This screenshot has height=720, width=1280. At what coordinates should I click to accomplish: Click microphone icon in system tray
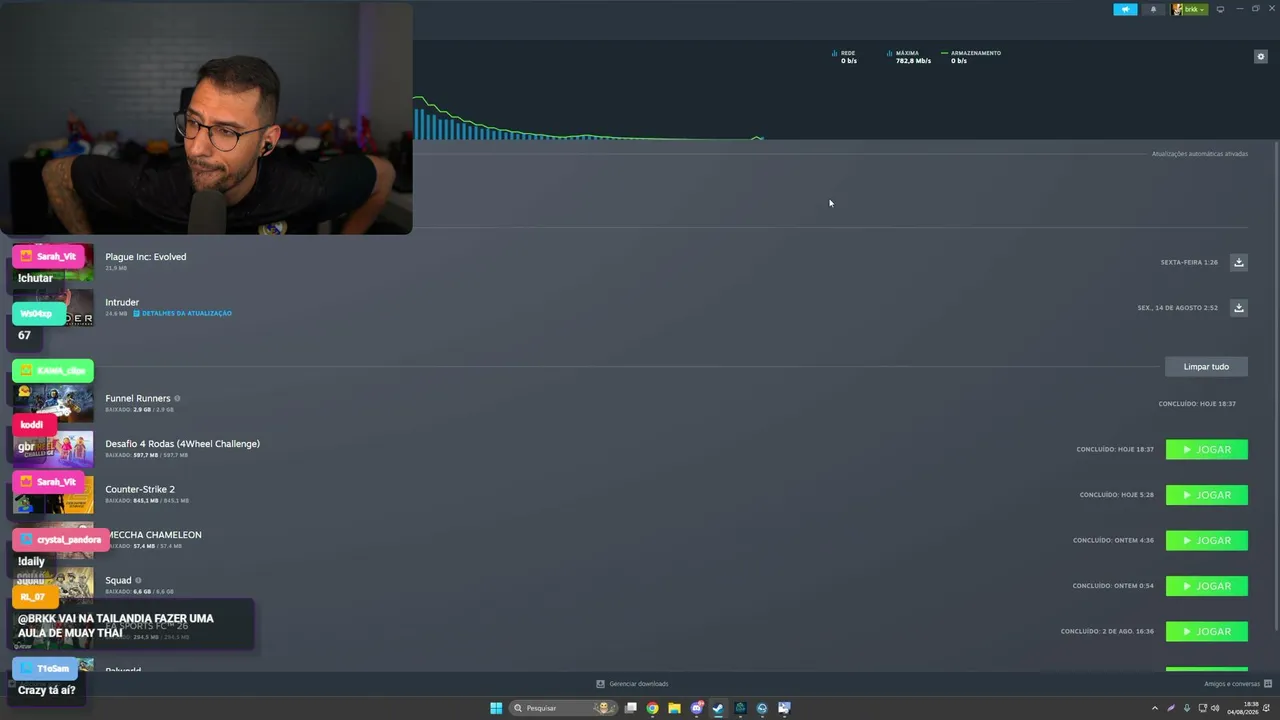(1187, 708)
